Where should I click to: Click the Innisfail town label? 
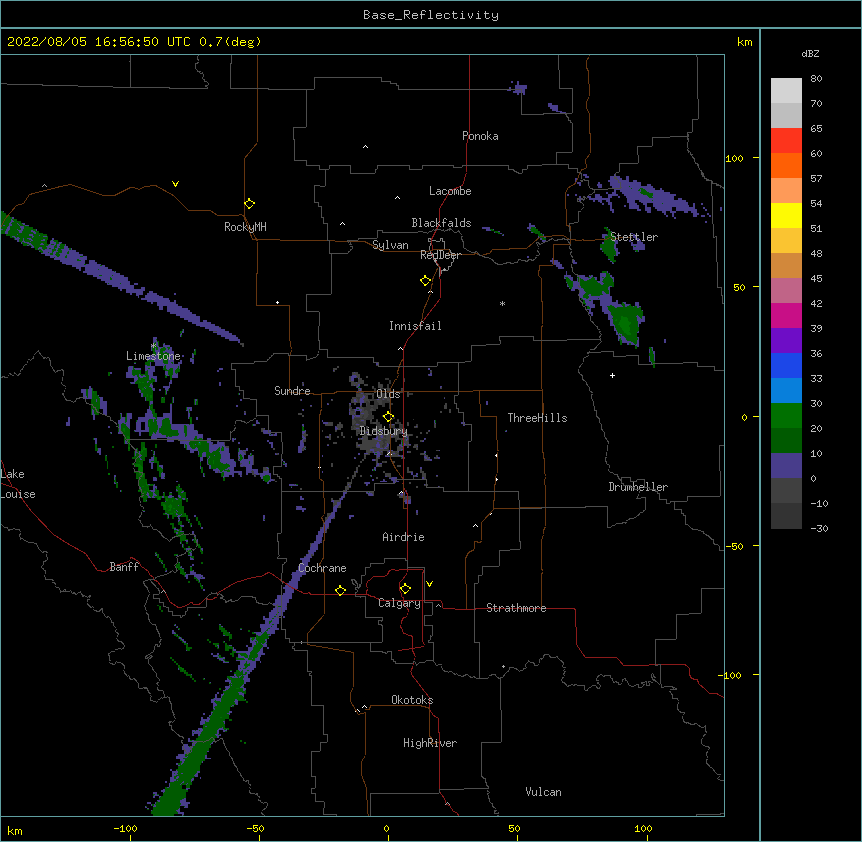point(416,326)
